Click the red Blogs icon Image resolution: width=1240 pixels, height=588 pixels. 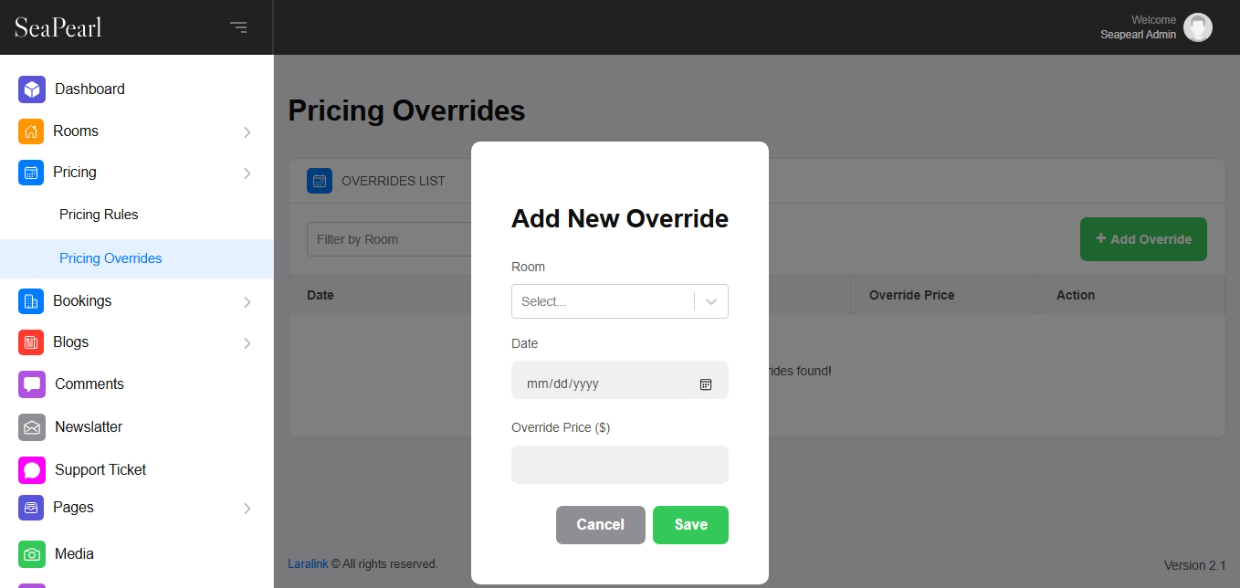coord(31,342)
